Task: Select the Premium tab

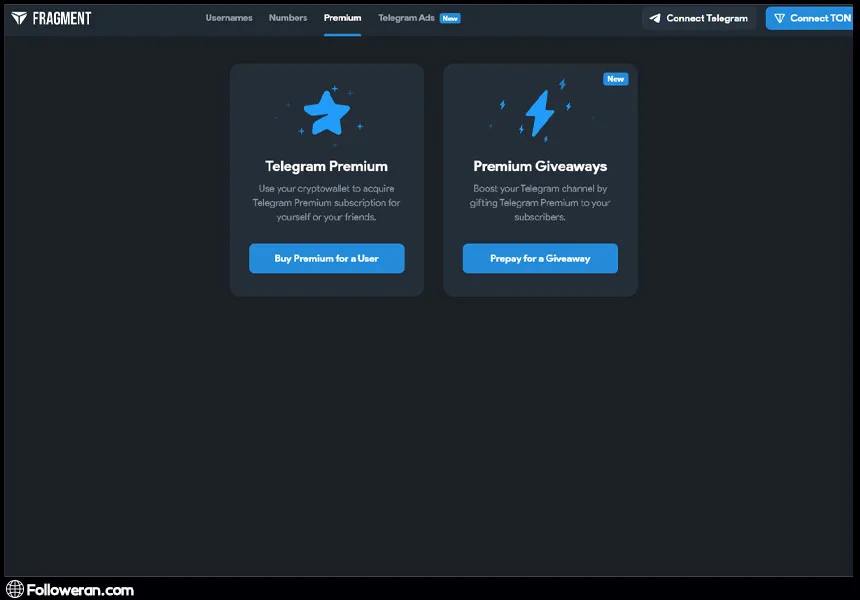Action: pyautogui.click(x=342, y=18)
